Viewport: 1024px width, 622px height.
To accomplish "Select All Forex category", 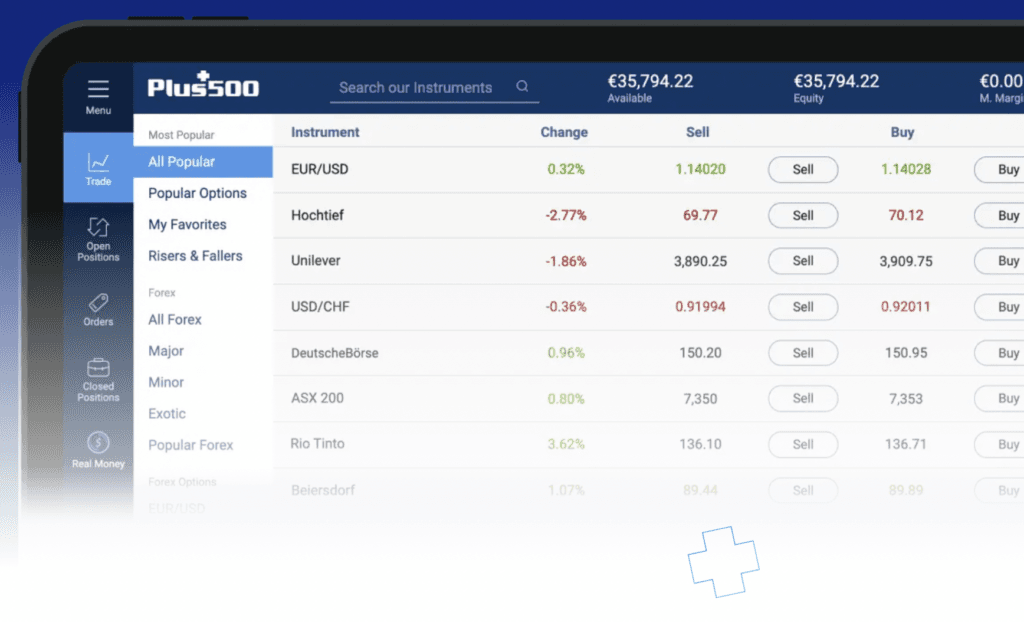I will pos(175,320).
